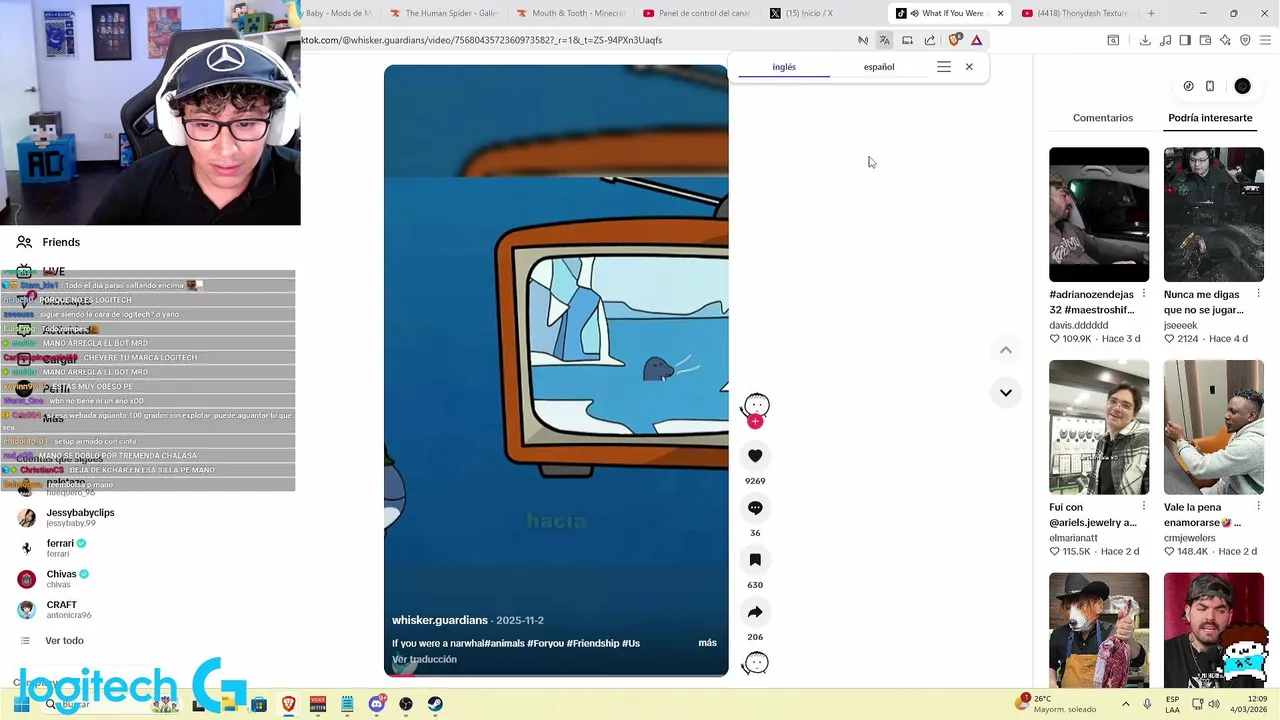The width and height of the screenshot is (1280, 720).
Task: Open a new browser tab
Action: [x=1151, y=13]
